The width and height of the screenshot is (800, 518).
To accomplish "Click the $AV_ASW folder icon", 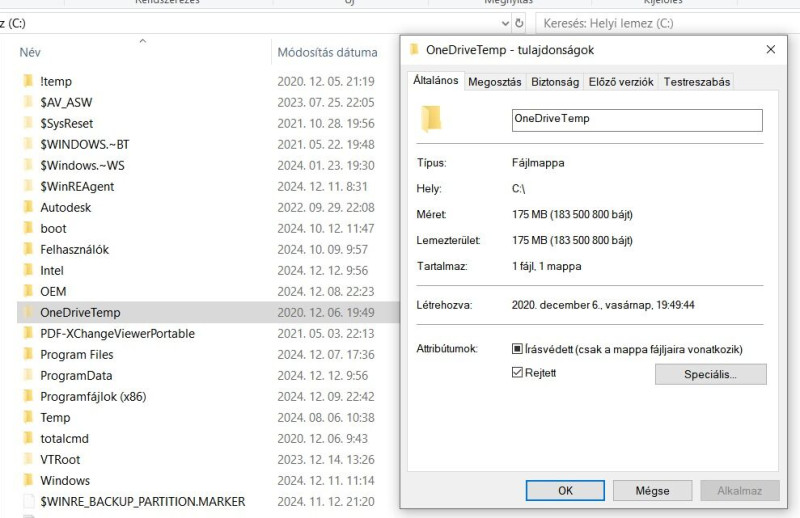I will click(28, 102).
